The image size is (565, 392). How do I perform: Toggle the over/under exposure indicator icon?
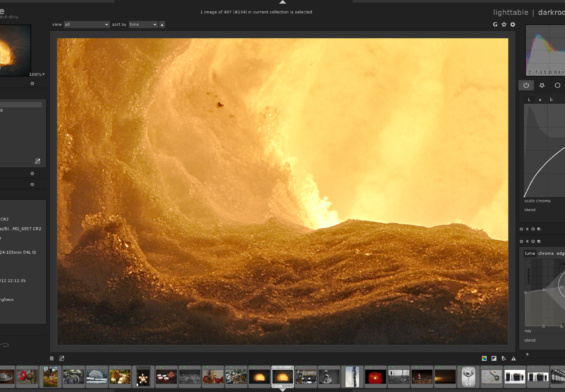494,358
